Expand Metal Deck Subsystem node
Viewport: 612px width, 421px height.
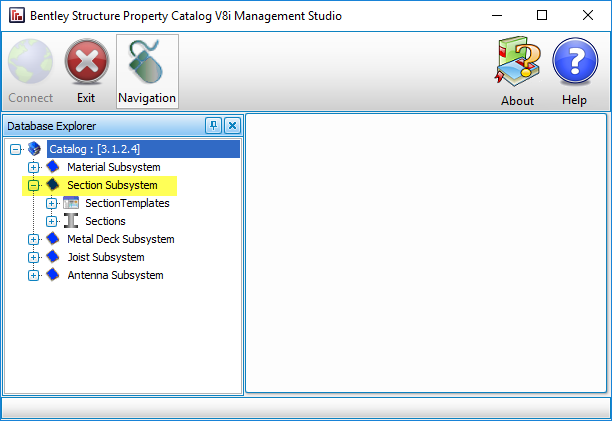click(34, 239)
